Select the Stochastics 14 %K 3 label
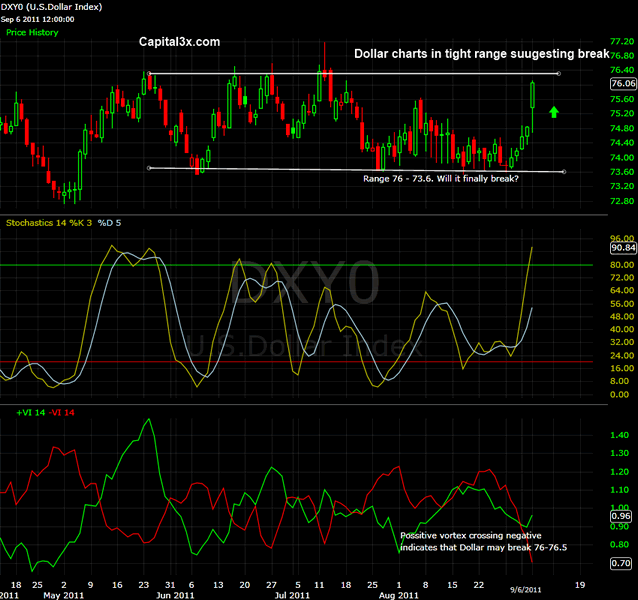The image size is (638, 600). coord(49,223)
